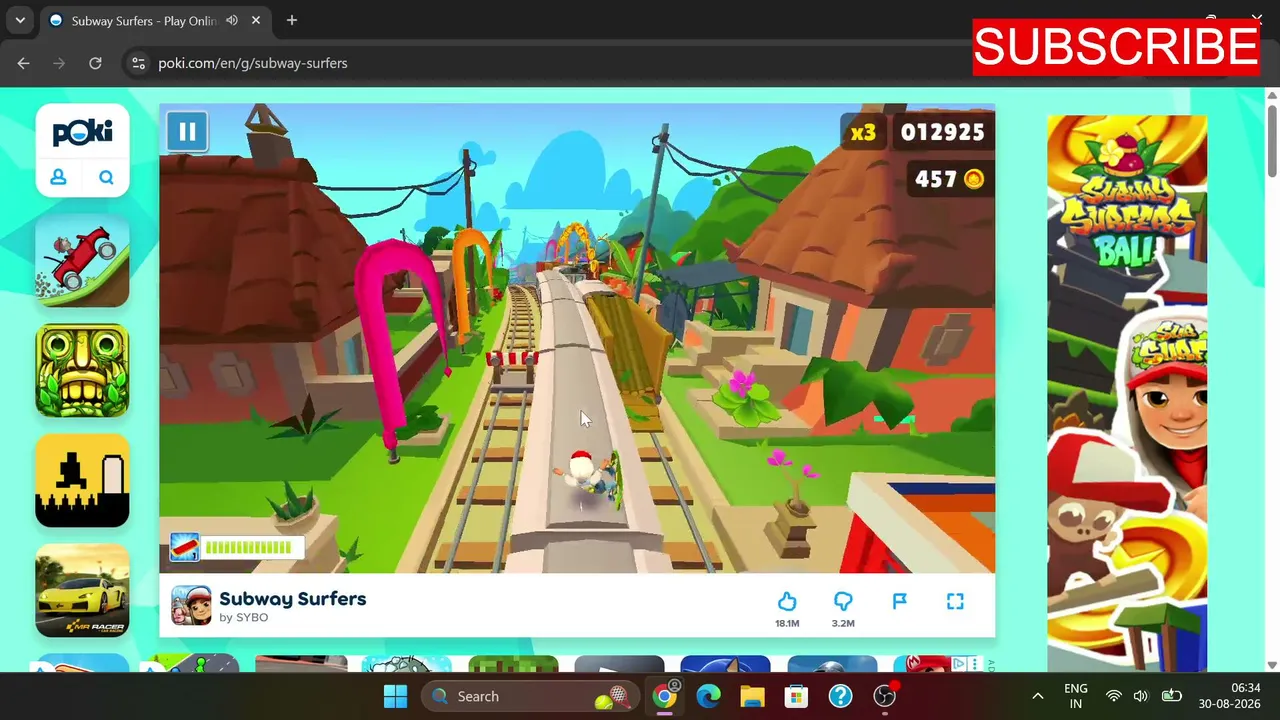Close the Subway Surfers tab
This screenshot has width=1280, height=720.
[255, 20]
